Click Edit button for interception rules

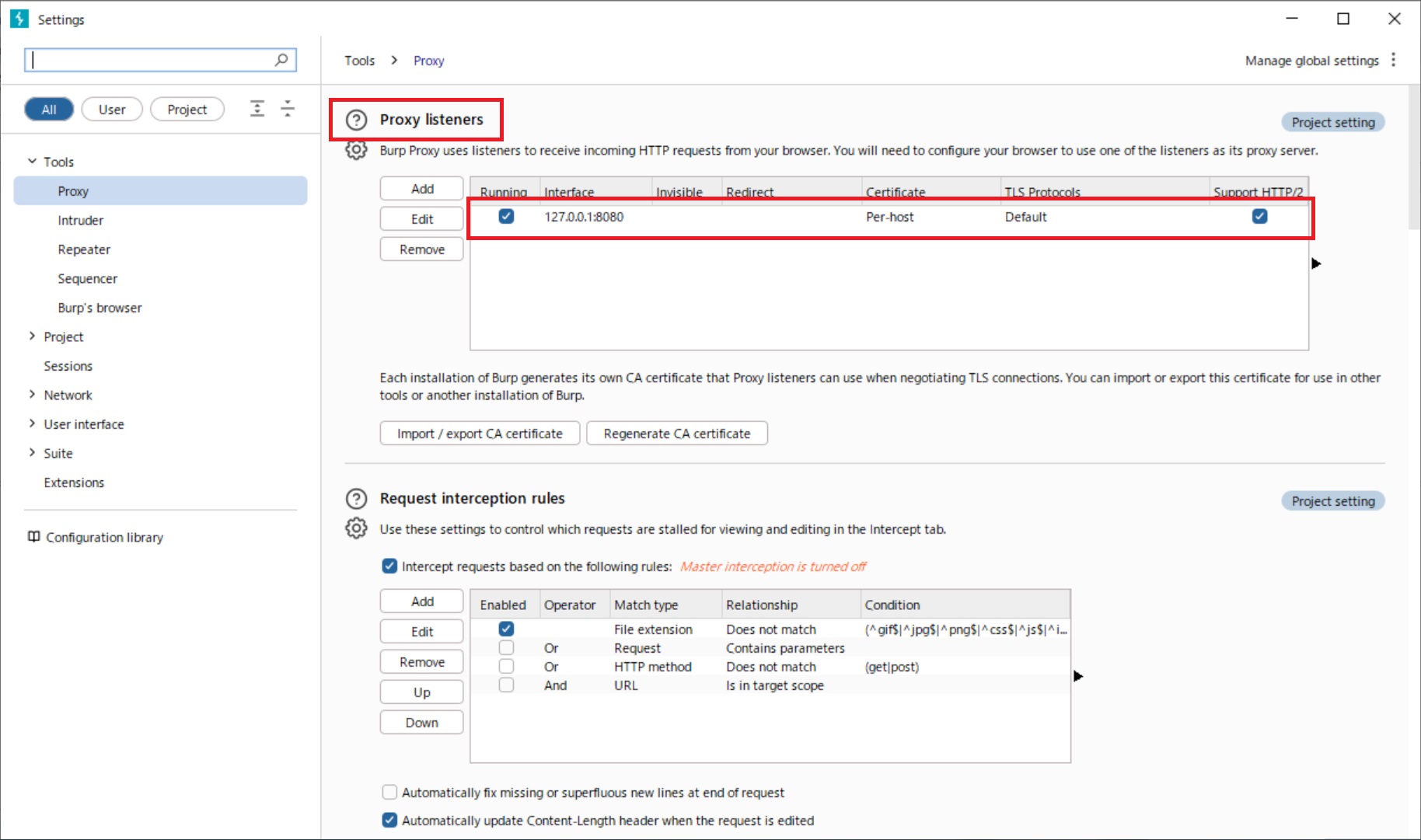point(422,632)
